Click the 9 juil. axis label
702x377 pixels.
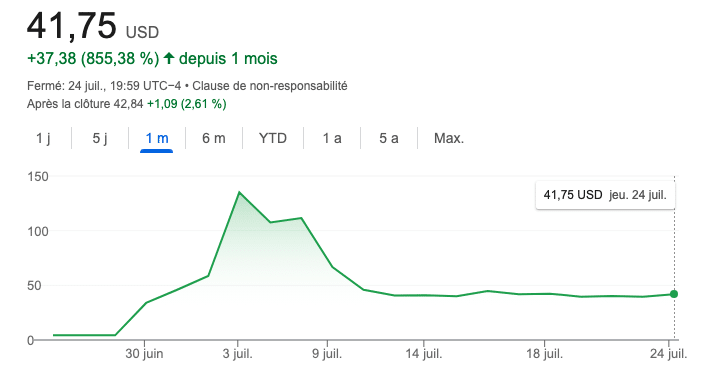327,354
